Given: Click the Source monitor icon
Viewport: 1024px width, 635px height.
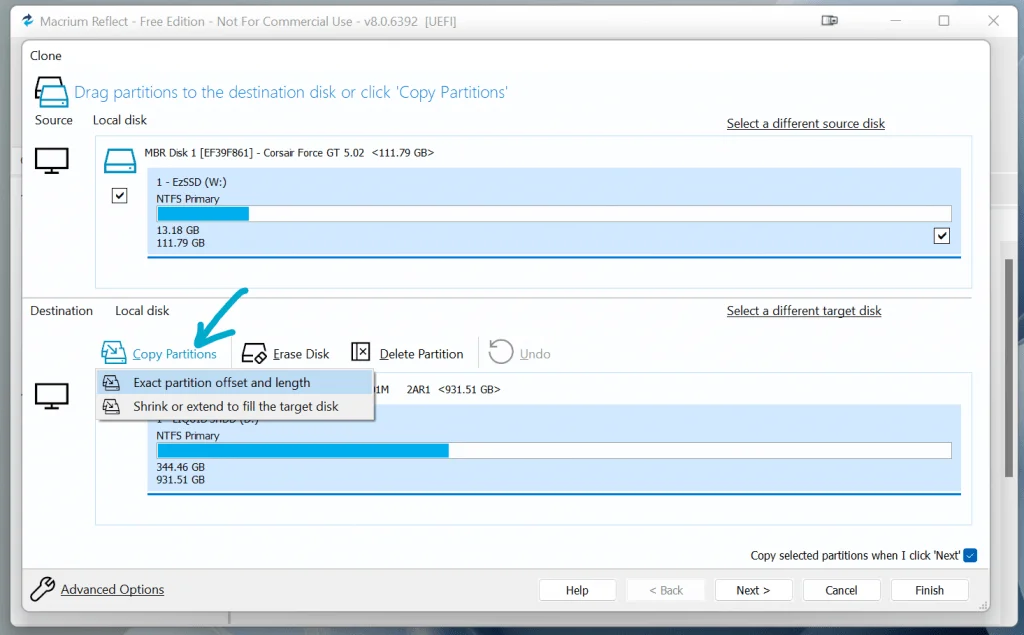Looking at the screenshot, I should pyautogui.click(x=52, y=161).
